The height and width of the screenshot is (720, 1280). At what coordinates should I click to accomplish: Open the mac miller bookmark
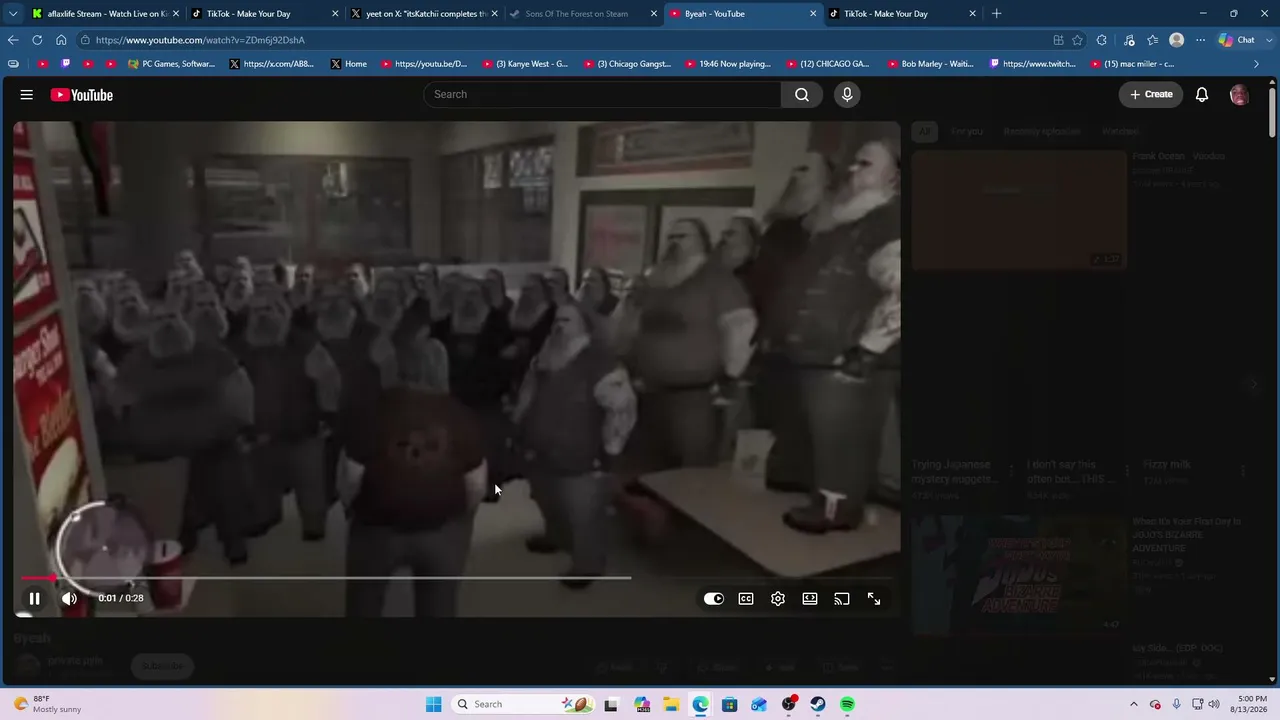1132,64
